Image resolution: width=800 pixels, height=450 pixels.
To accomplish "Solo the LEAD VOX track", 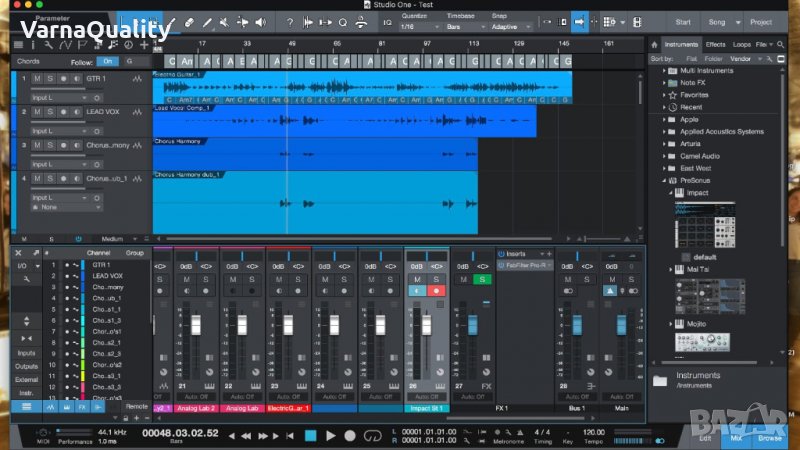I will pyautogui.click(x=50, y=112).
